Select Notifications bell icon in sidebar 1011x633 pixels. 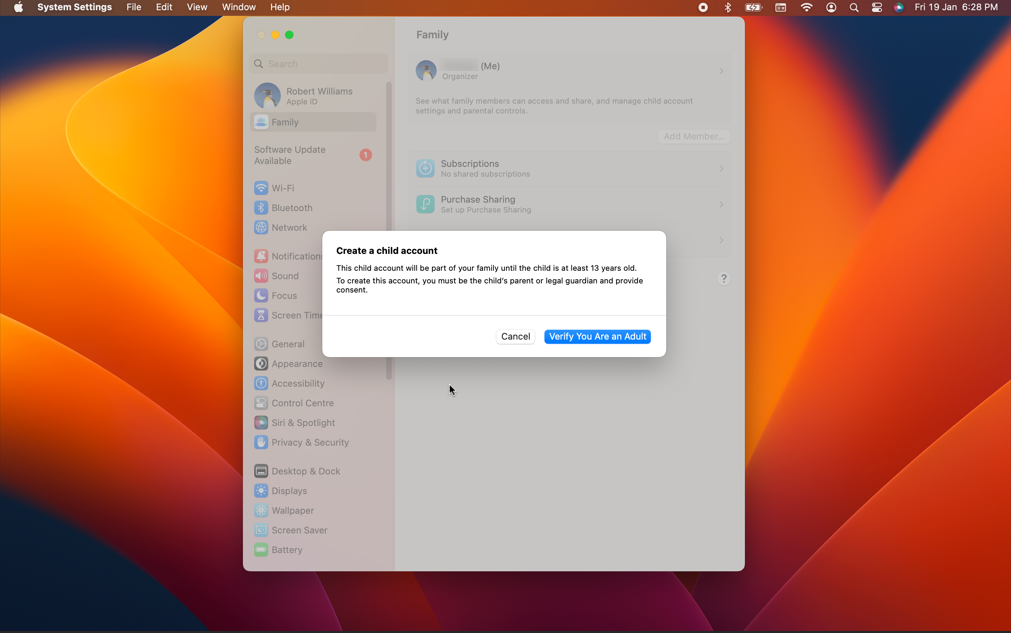pos(261,256)
